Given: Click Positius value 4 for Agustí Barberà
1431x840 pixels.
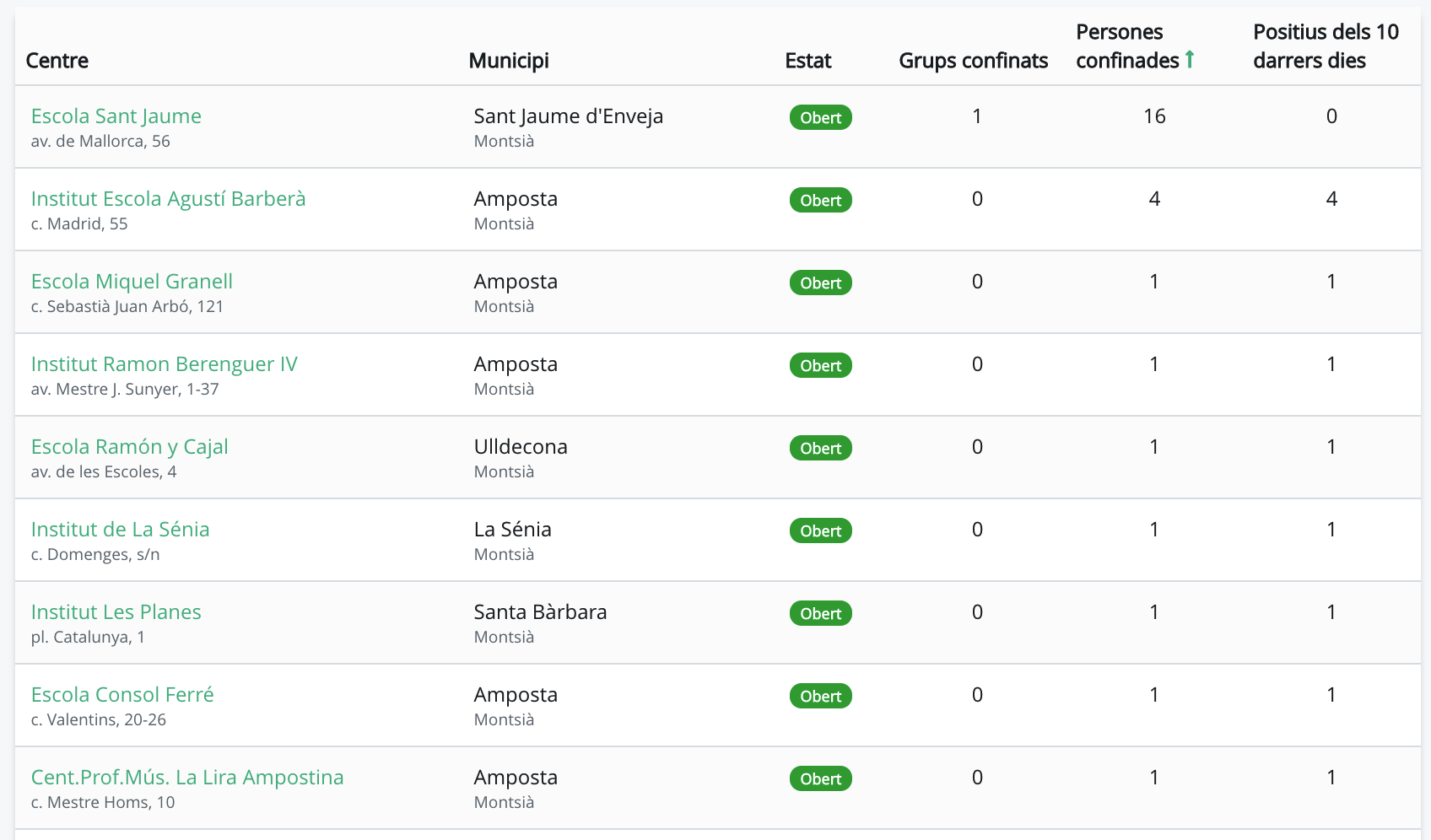Looking at the screenshot, I should (x=1331, y=199).
